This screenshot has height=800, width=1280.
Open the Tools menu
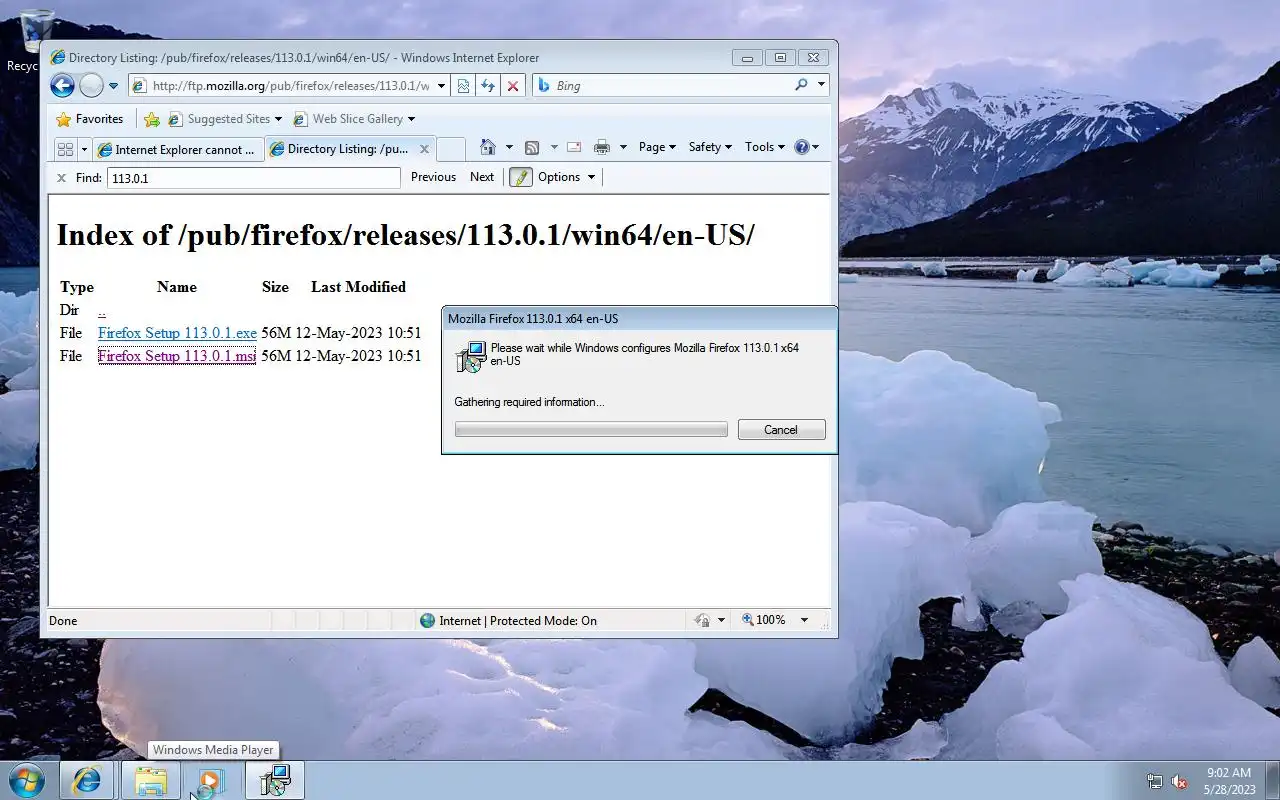pos(765,147)
